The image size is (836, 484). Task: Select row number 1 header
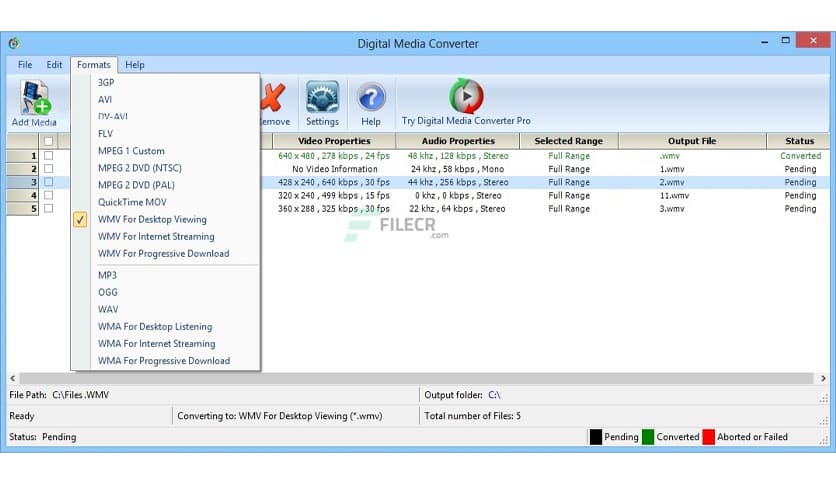point(22,156)
